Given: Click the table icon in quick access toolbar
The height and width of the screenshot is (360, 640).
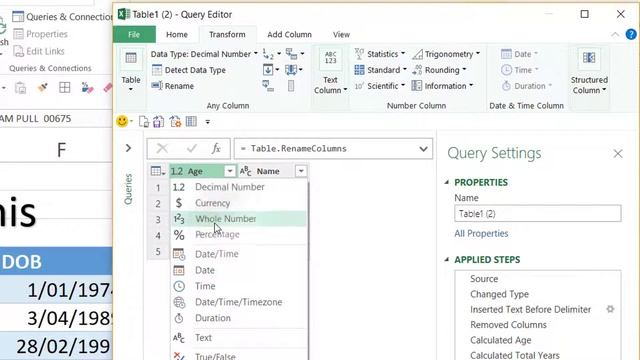Looking at the screenshot, I should (x=191, y=122).
